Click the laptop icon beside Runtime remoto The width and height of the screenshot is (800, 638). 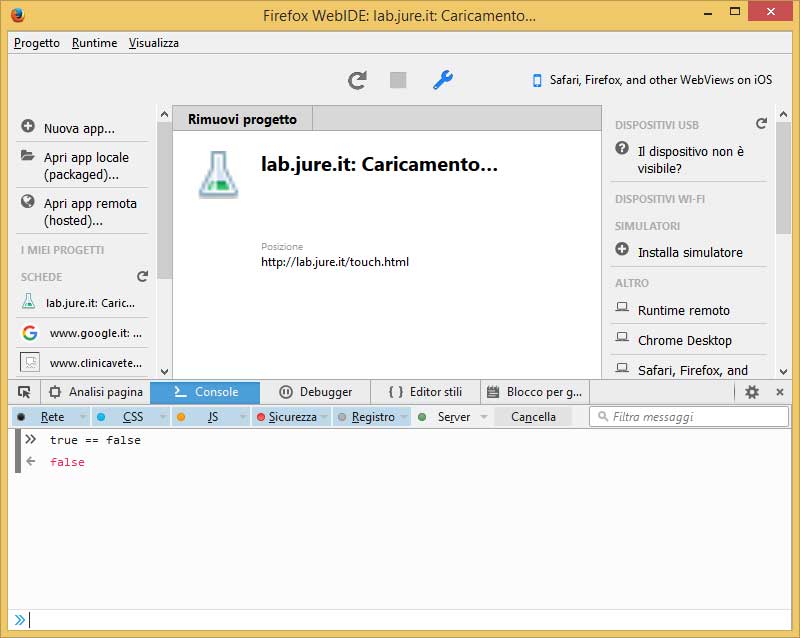(x=622, y=307)
